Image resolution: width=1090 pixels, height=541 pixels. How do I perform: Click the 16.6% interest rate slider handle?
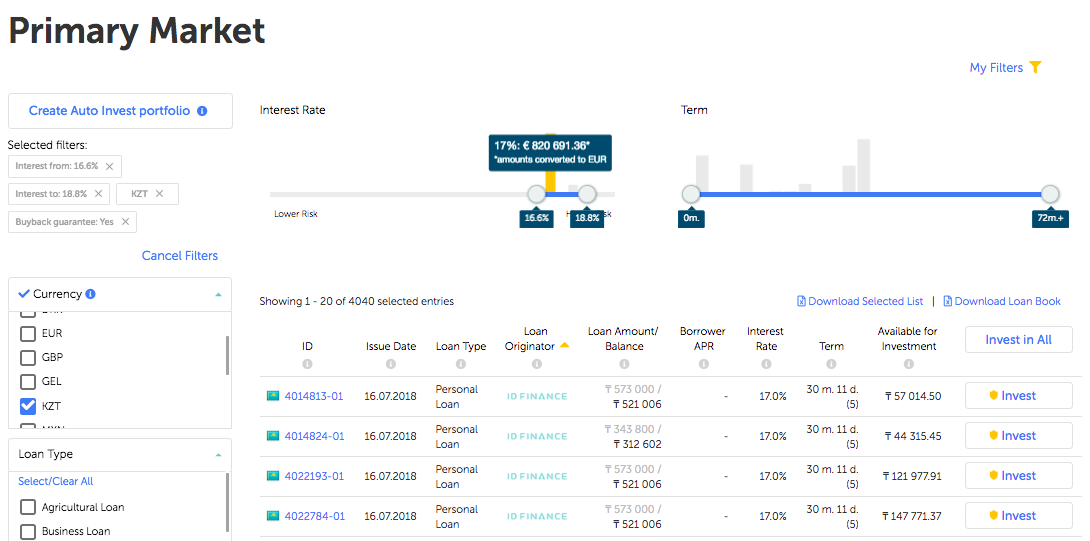click(x=537, y=194)
